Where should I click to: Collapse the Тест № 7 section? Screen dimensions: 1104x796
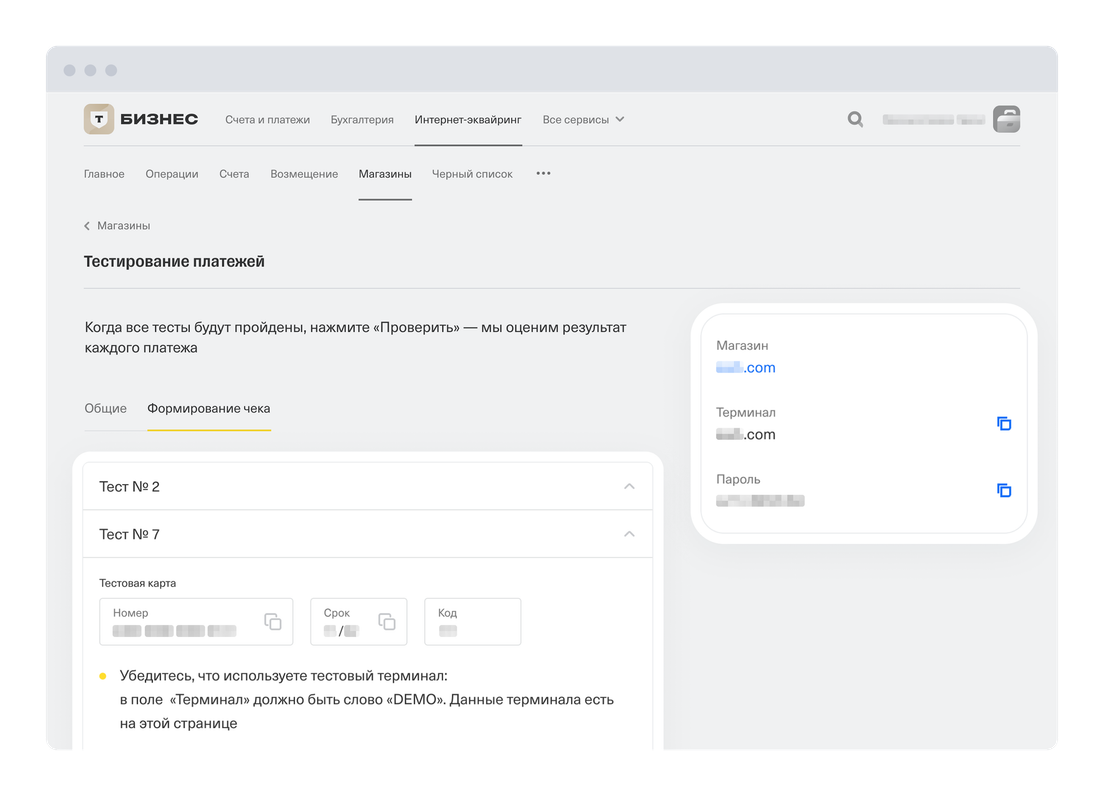click(x=629, y=534)
